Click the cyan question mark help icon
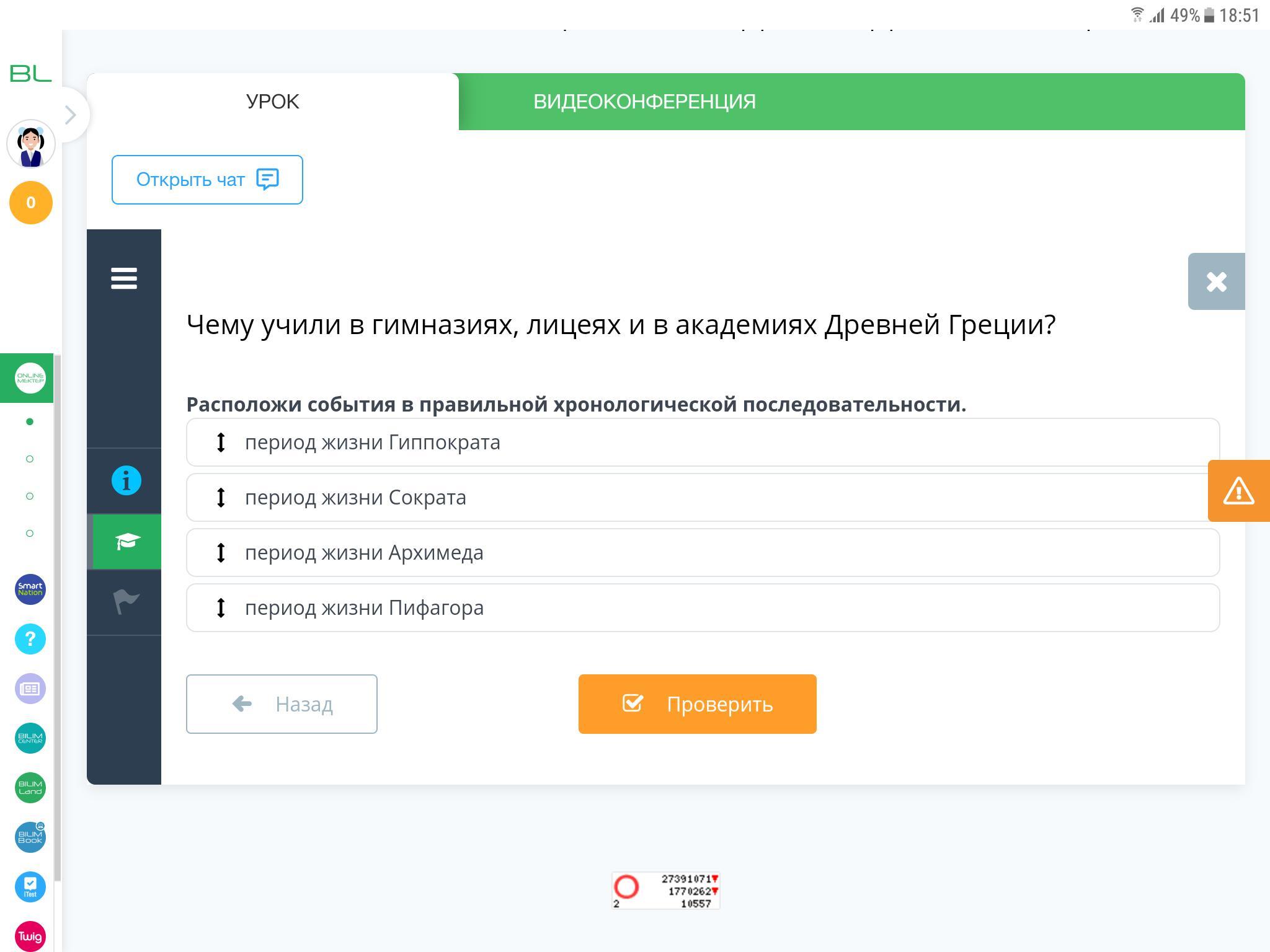1270x952 pixels. (30, 639)
